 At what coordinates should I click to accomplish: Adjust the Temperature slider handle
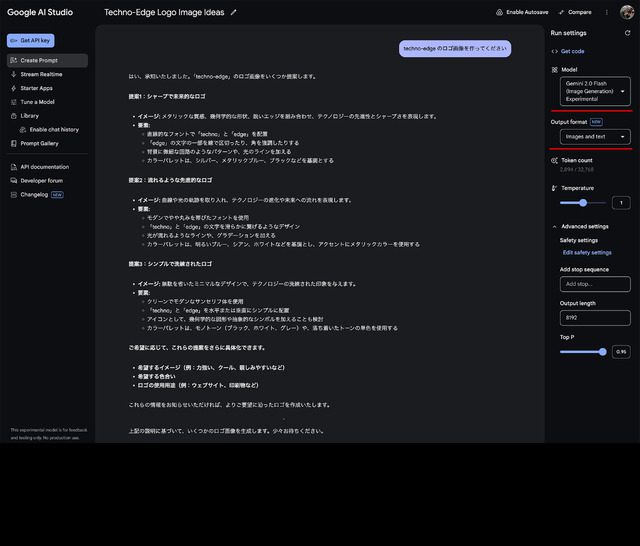[583, 203]
